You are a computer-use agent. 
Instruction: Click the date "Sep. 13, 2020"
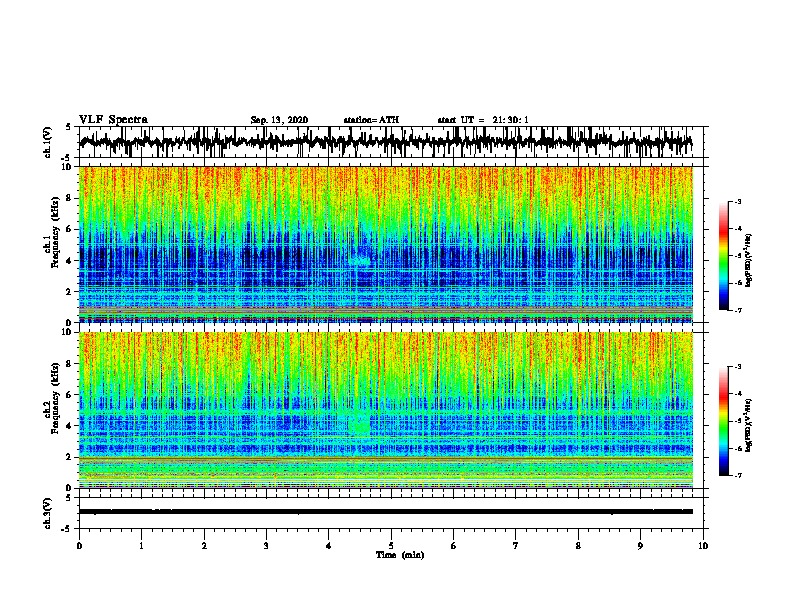(279, 120)
